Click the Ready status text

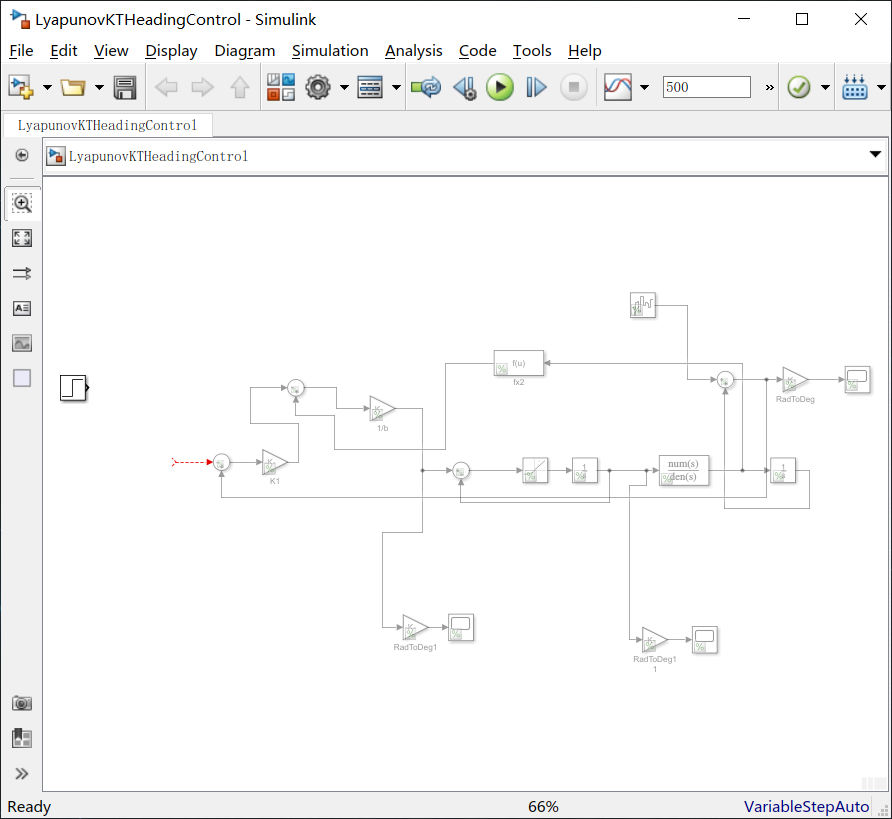tap(29, 806)
